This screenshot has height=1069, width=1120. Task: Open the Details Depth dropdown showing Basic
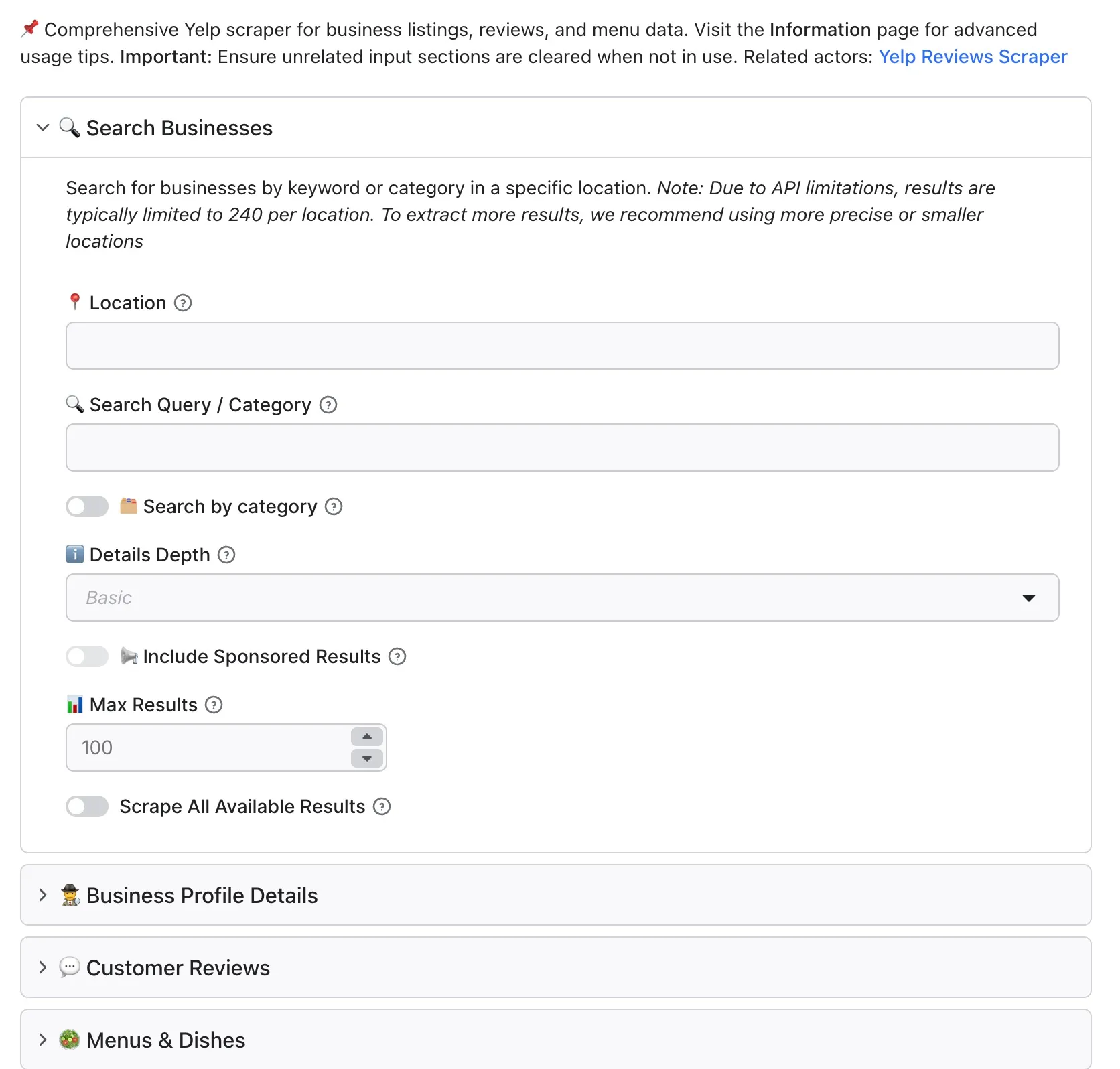(x=563, y=597)
